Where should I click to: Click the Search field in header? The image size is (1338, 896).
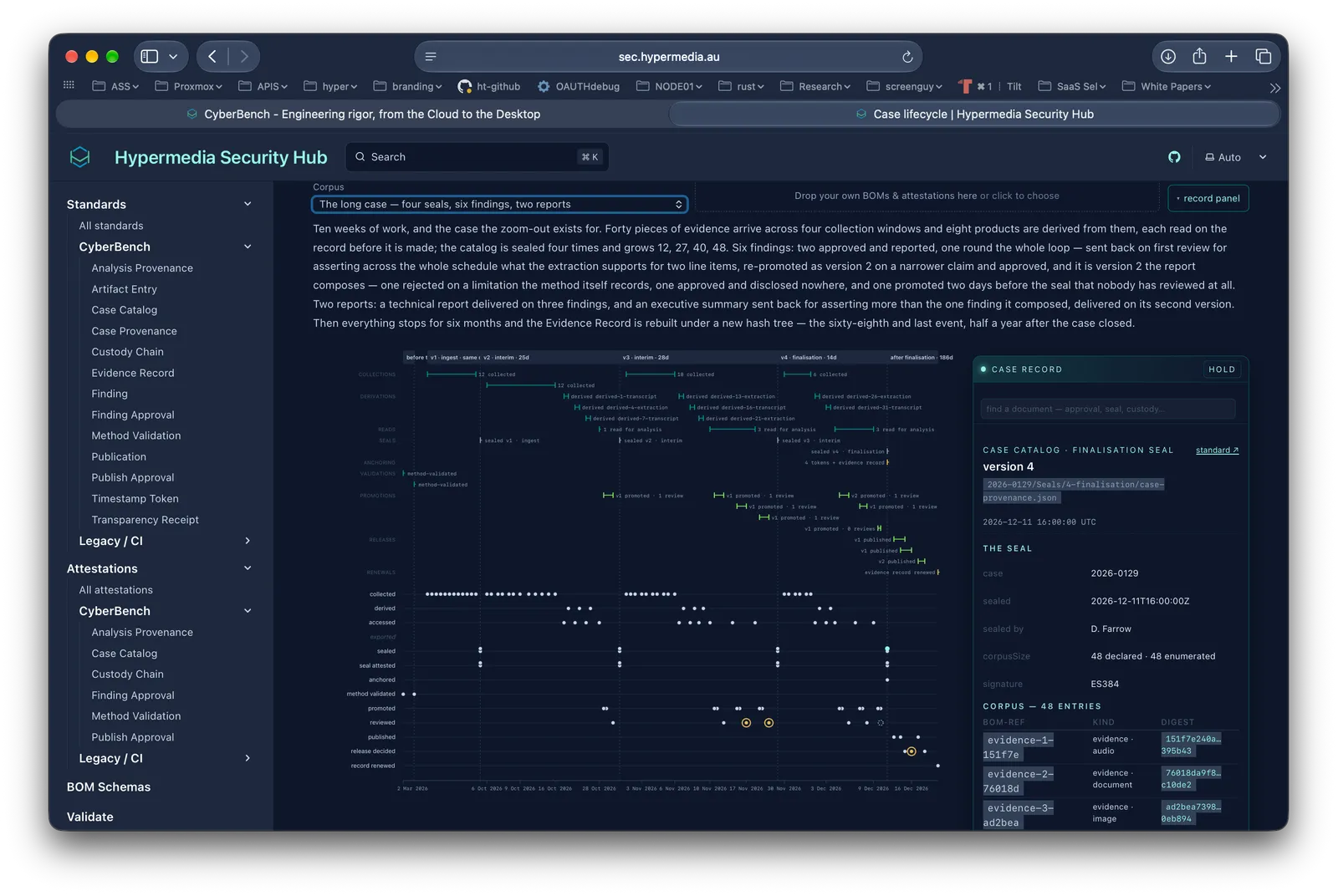coord(477,157)
